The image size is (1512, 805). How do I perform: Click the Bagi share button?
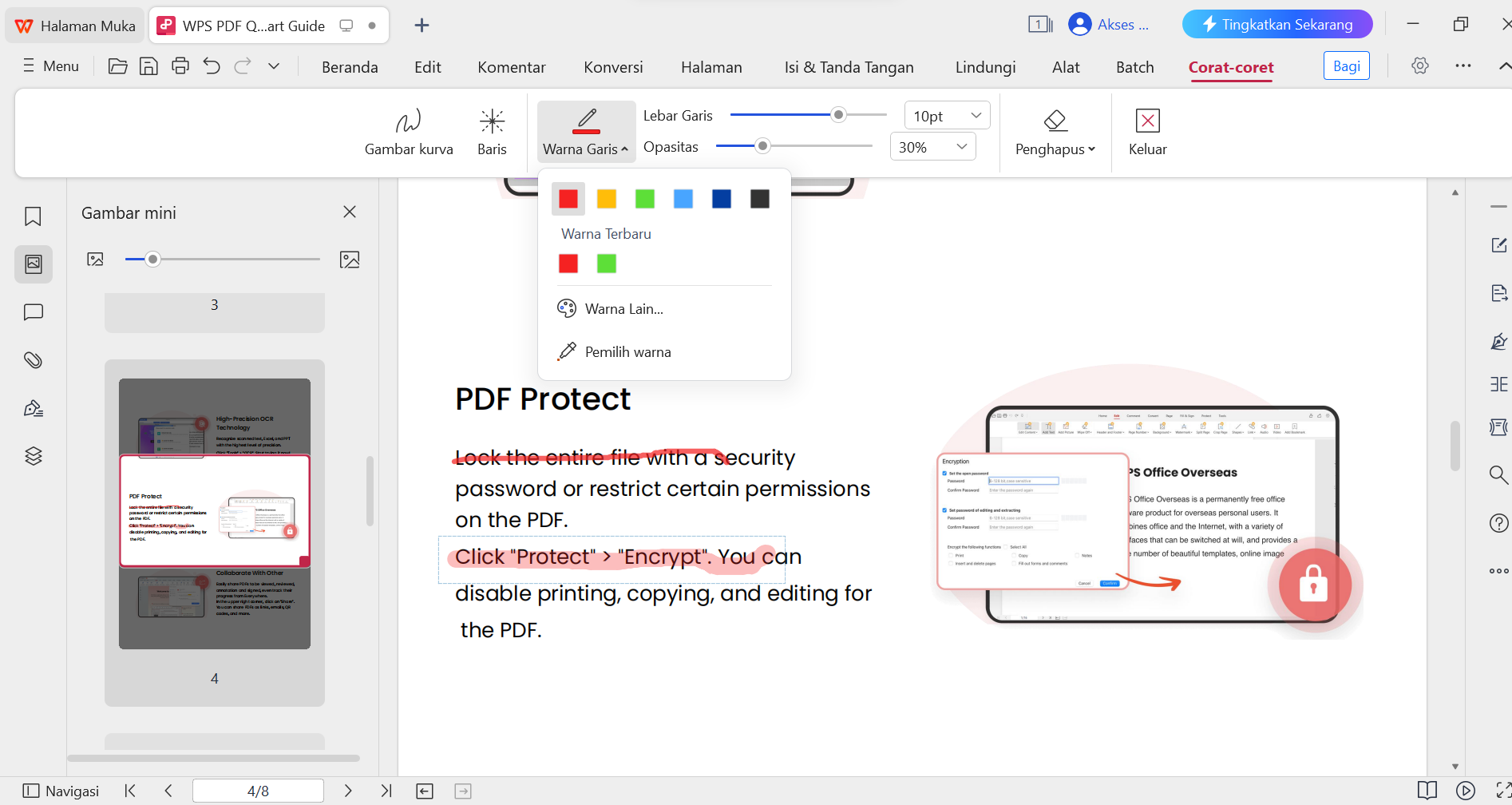coord(1346,65)
